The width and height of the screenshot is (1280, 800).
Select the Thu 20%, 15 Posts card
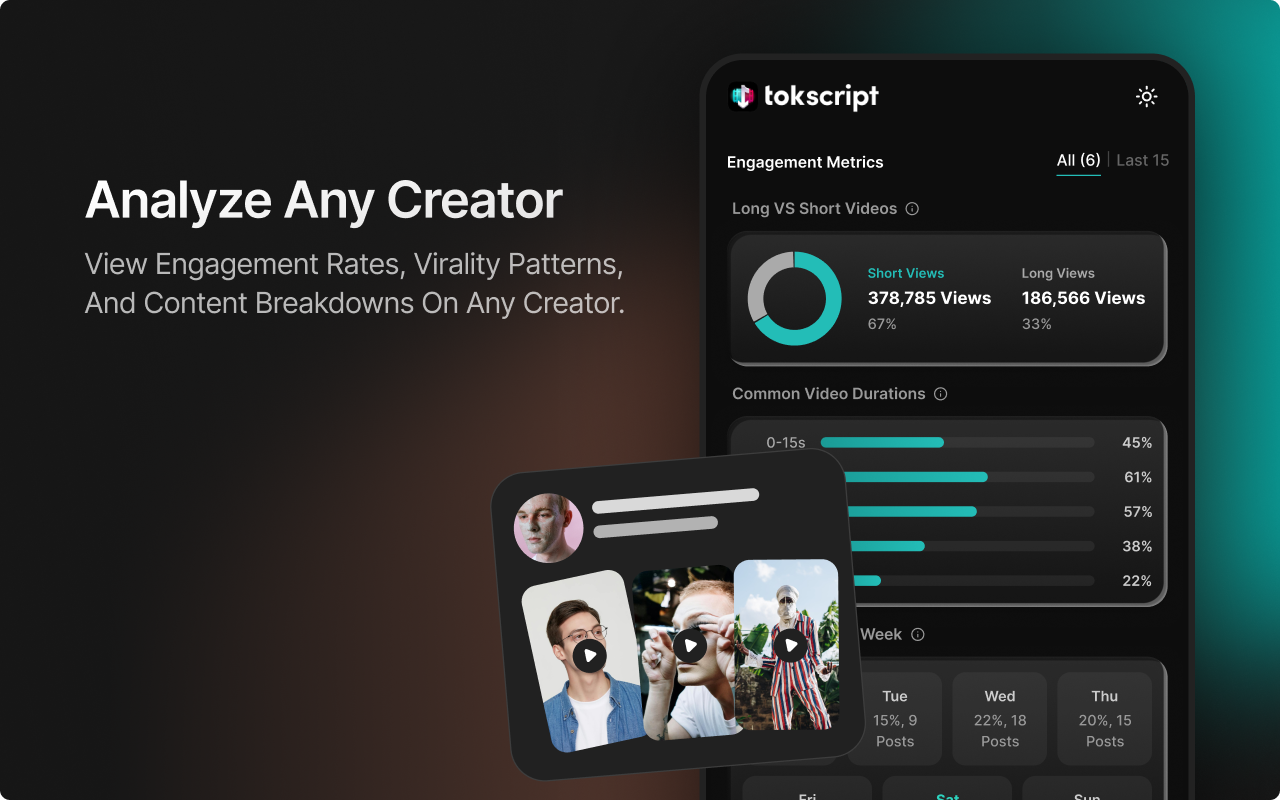(1105, 719)
